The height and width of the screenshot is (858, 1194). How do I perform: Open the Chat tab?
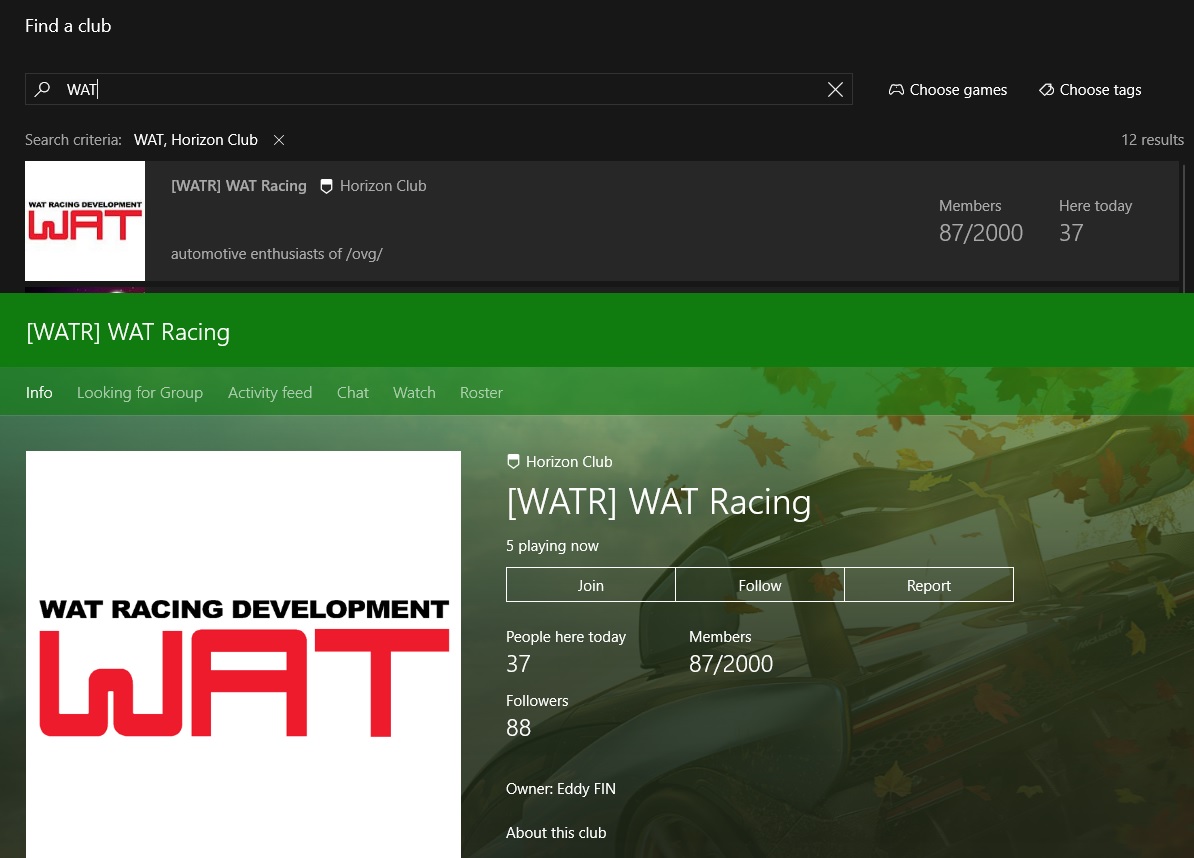(x=353, y=393)
